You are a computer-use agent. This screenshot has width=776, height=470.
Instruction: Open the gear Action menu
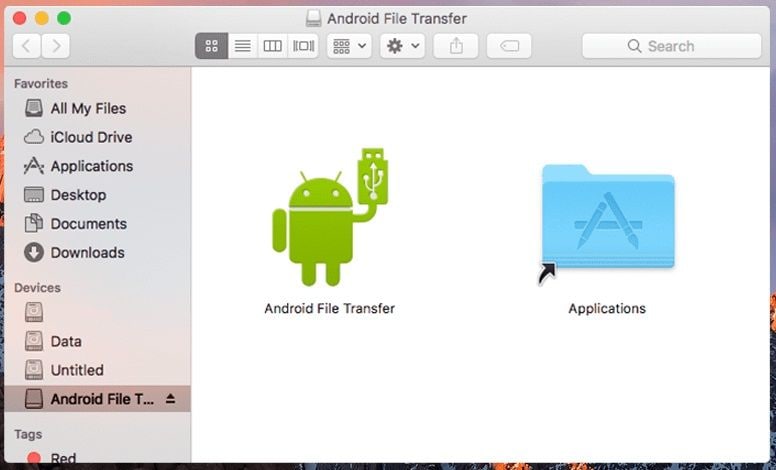tap(402, 46)
